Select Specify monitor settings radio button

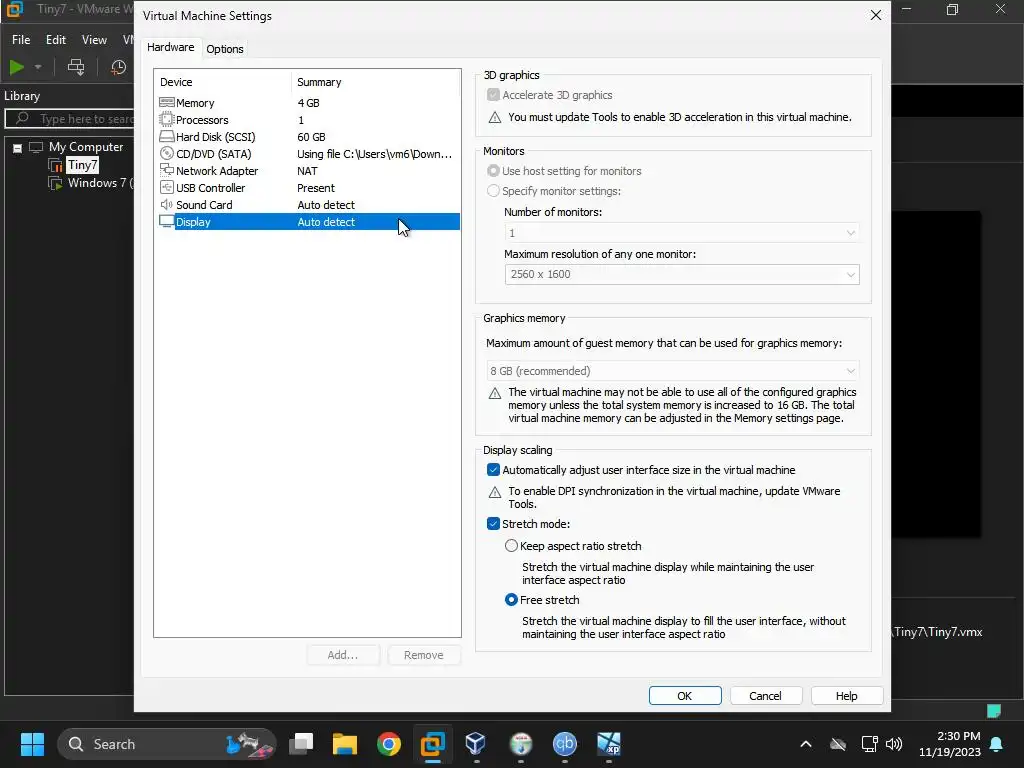coord(494,191)
